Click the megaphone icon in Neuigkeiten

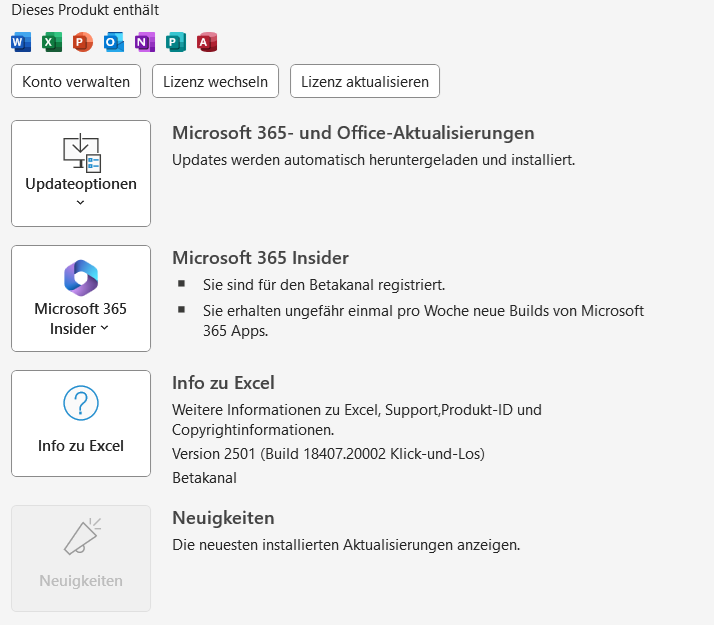point(82,536)
